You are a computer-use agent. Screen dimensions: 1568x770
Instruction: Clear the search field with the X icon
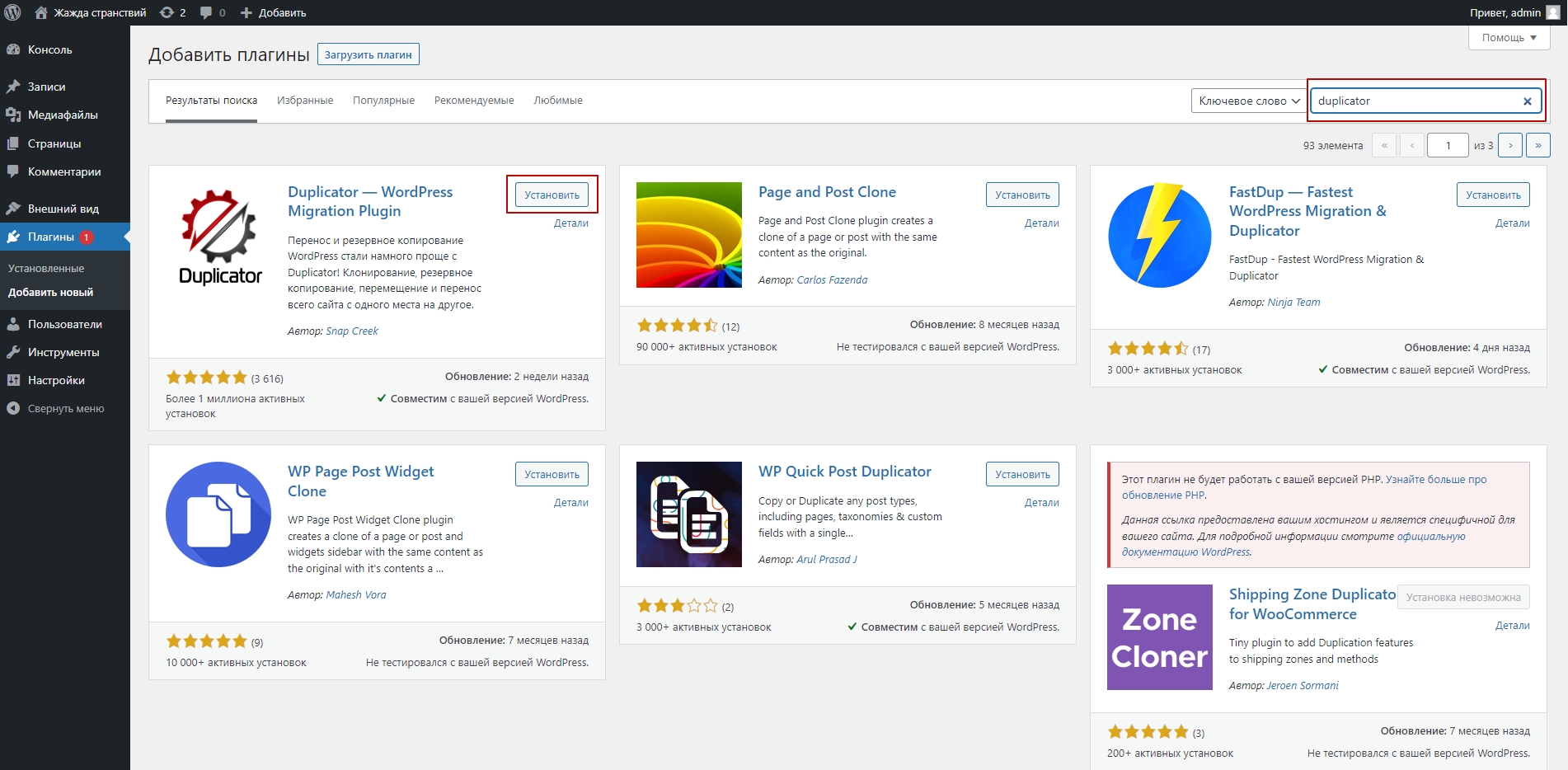pyautogui.click(x=1527, y=101)
